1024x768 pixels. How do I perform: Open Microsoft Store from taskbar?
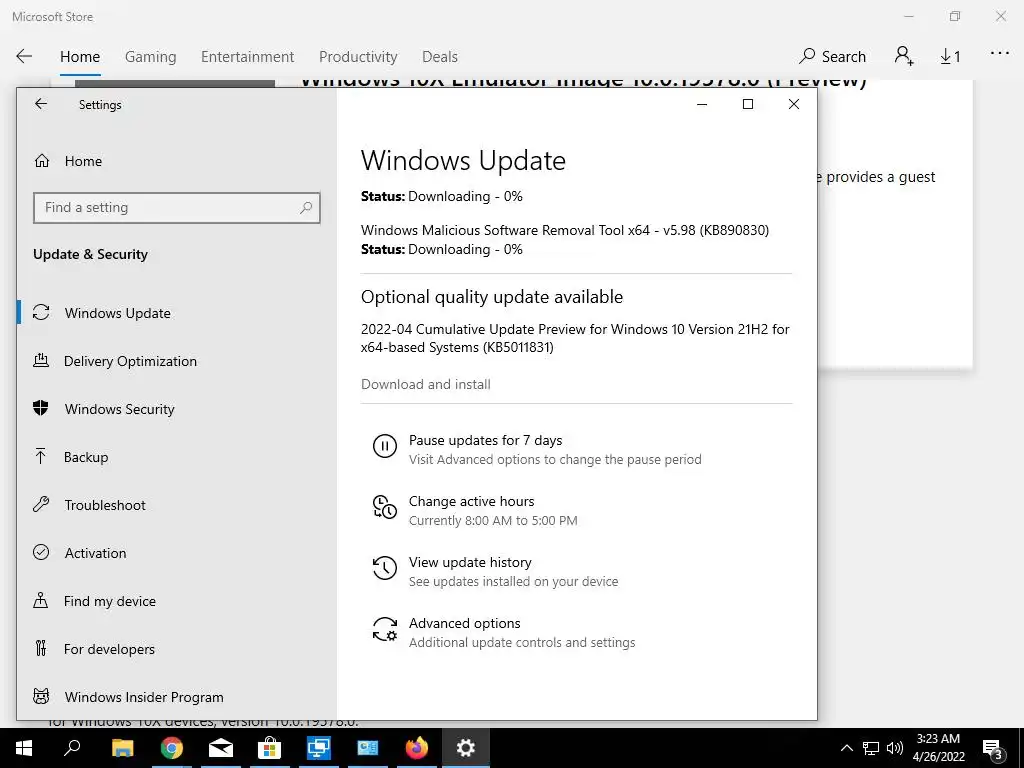pos(269,748)
